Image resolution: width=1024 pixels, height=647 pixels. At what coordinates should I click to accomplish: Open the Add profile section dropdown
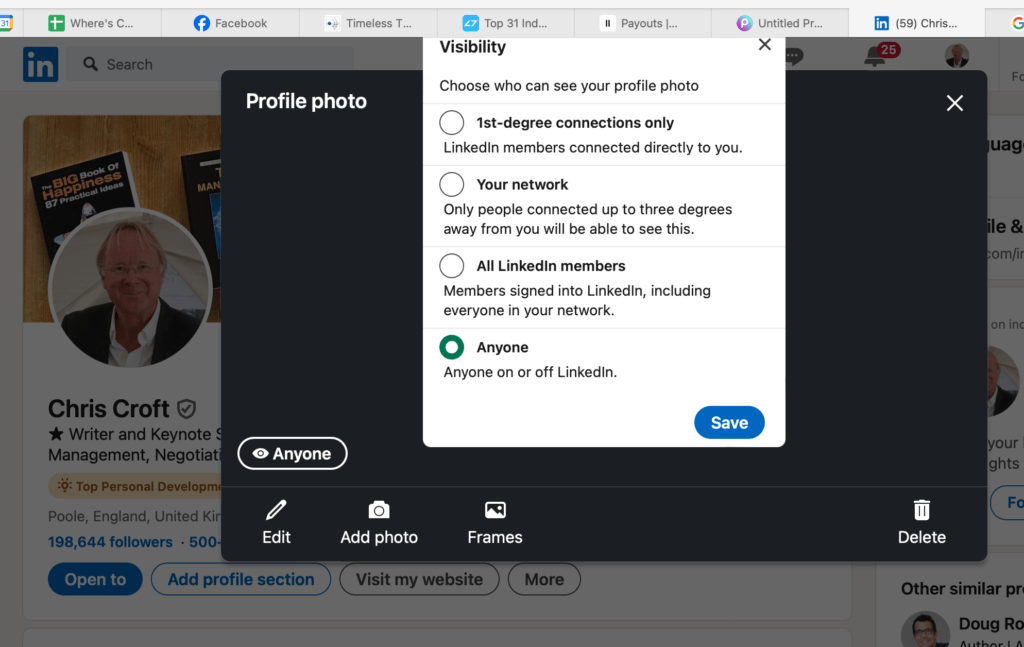click(240, 579)
